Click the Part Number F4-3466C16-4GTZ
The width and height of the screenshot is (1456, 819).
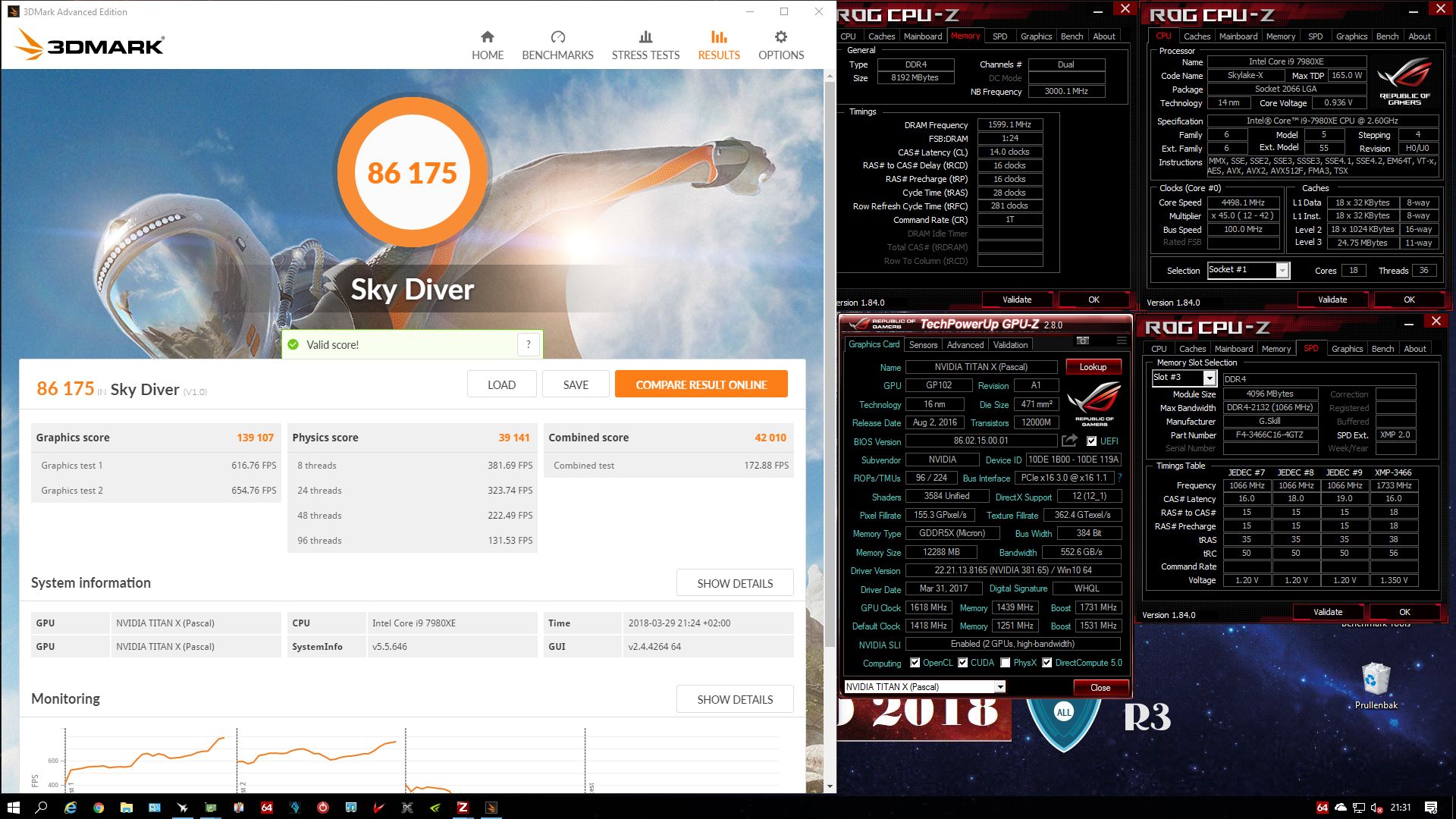click(x=1269, y=435)
